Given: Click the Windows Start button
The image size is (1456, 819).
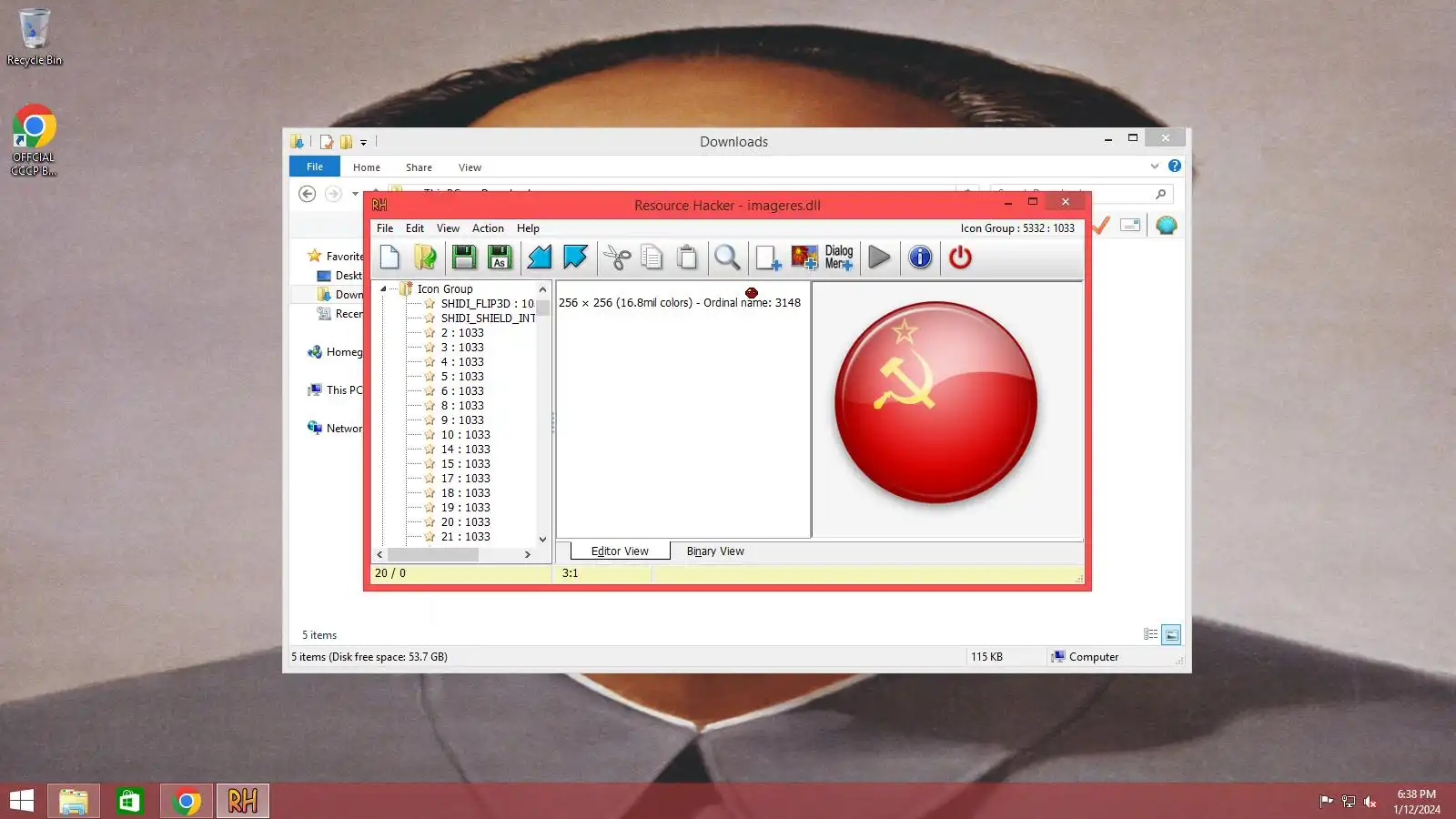Looking at the screenshot, I should pos(22,801).
